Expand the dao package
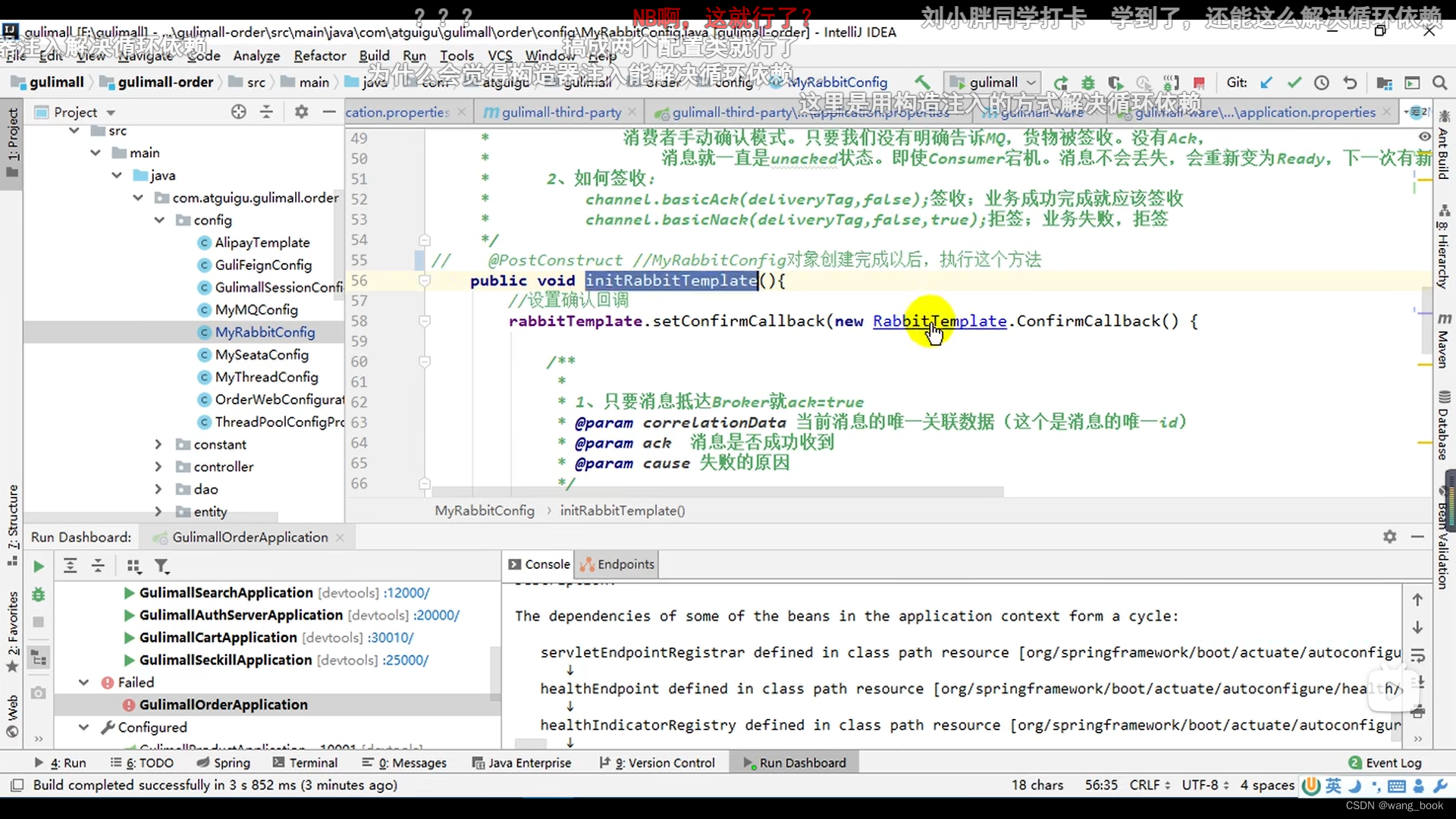 (158, 489)
